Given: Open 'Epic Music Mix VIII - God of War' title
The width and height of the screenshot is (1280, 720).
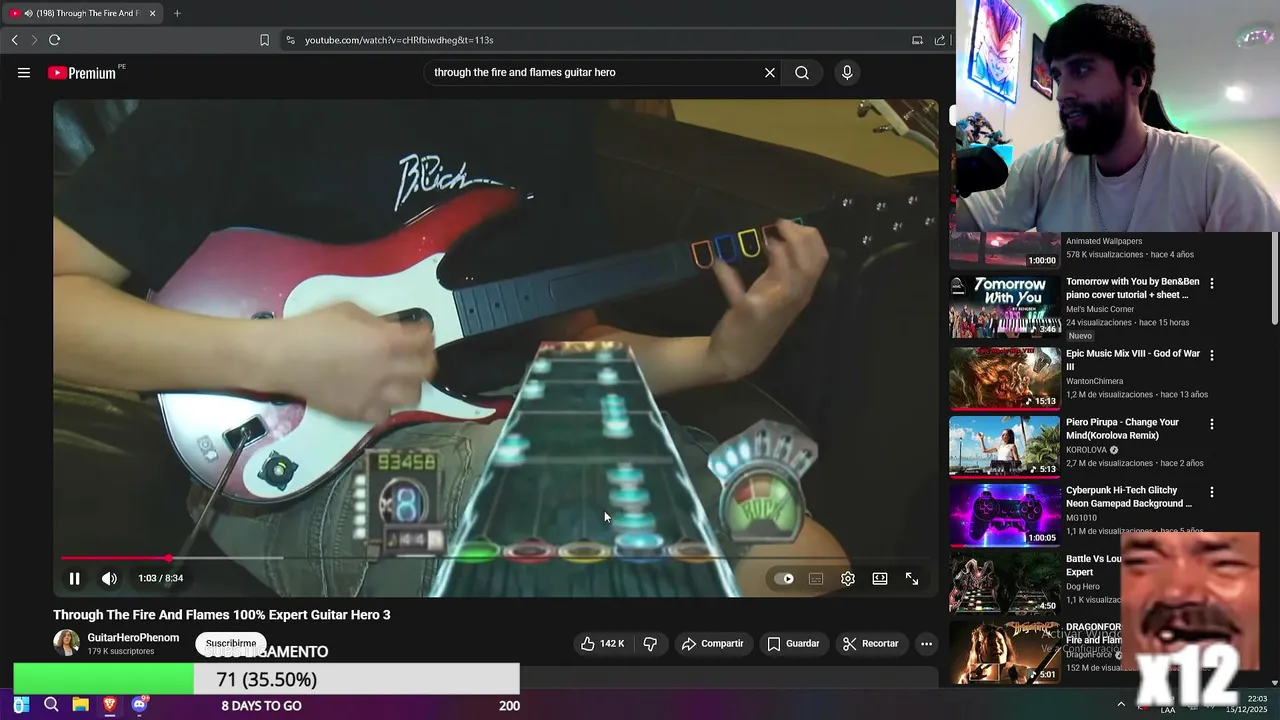Looking at the screenshot, I should [1133, 360].
